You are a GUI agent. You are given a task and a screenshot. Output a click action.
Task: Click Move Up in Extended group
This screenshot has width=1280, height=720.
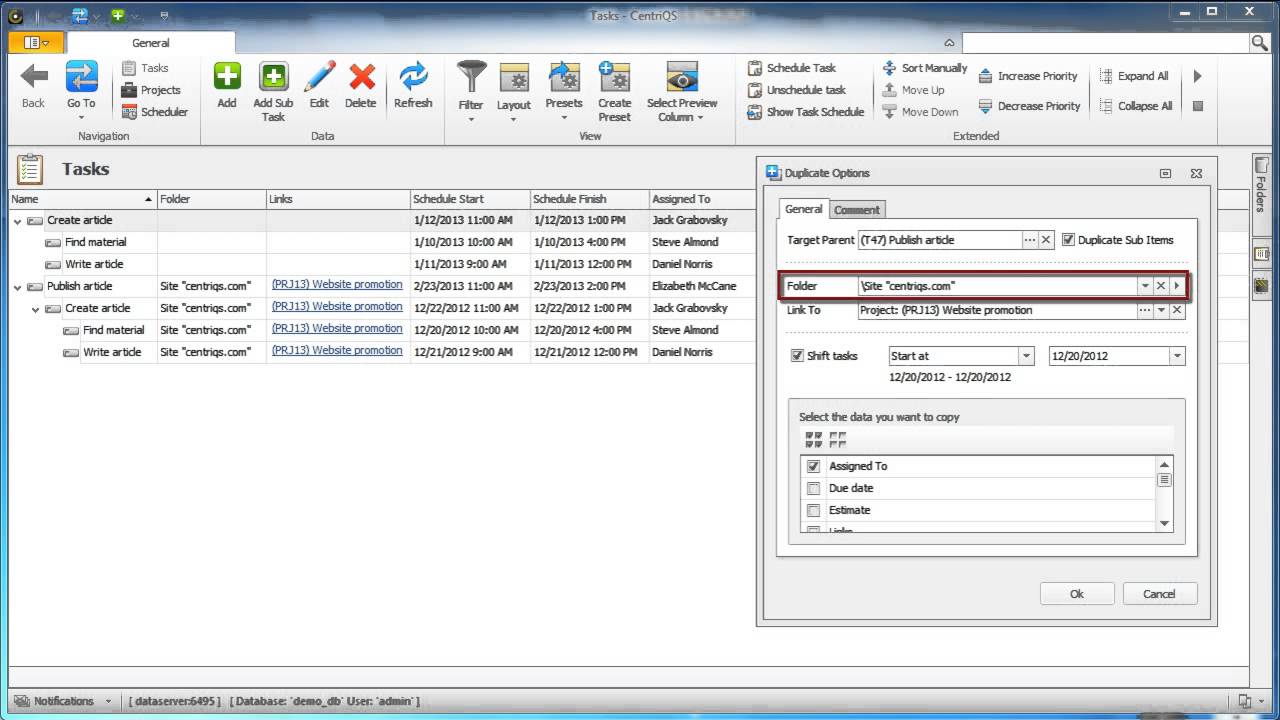click(912, 90)
